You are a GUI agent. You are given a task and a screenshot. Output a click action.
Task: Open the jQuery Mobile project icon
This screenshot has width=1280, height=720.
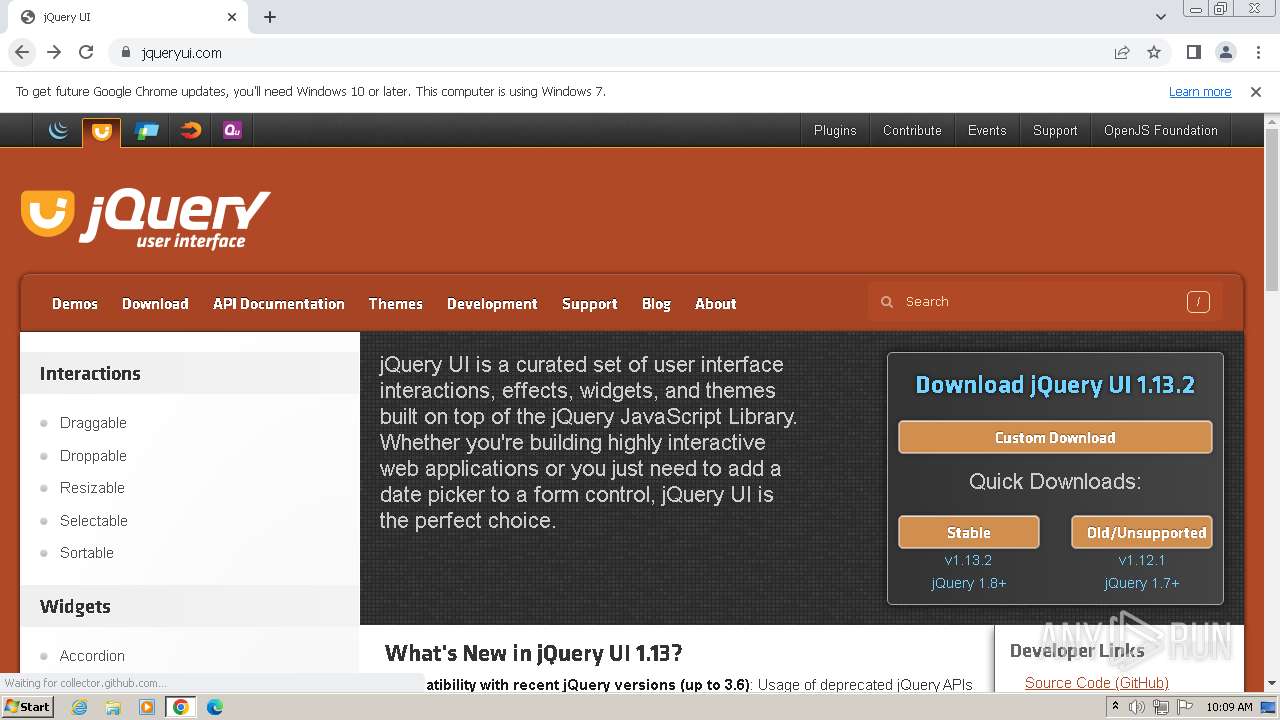pyautogui.click(x=146, y=130)
